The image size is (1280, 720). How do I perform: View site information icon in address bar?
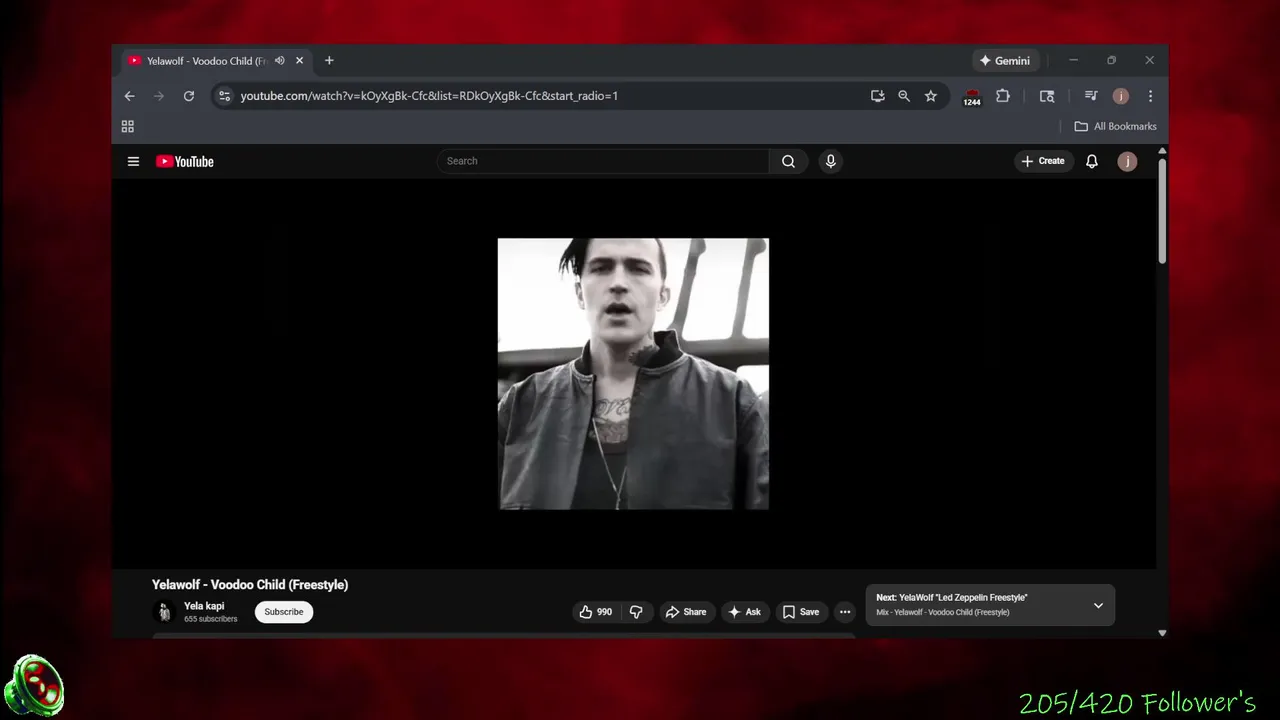coord(224,96)
